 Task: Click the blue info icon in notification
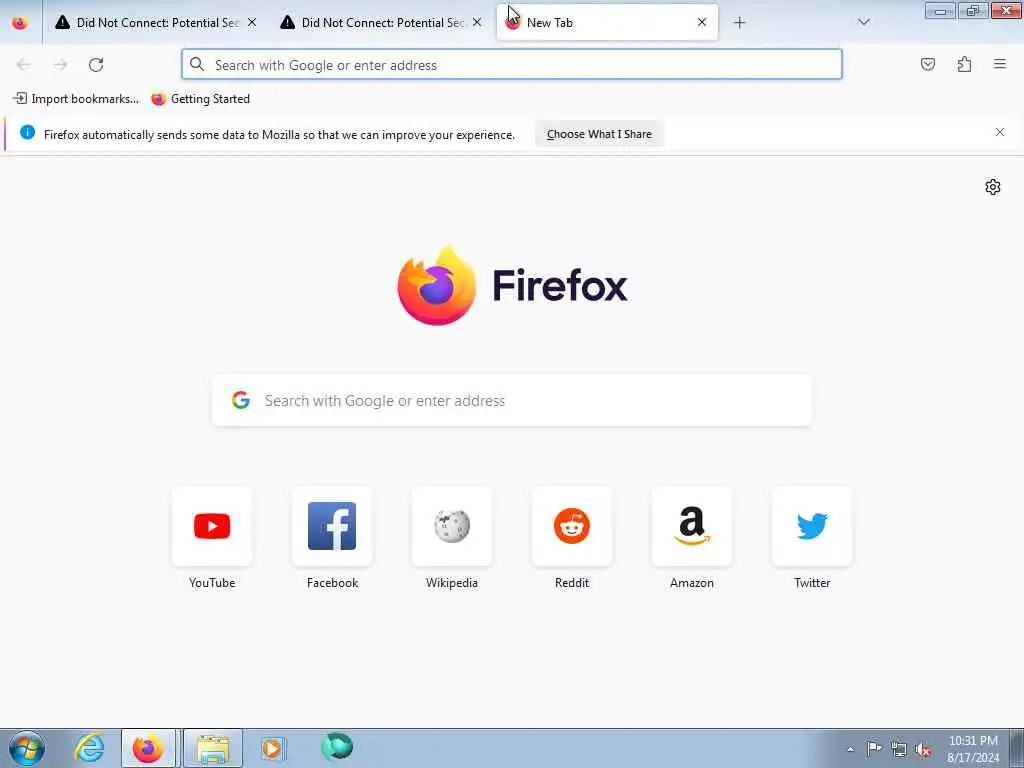click(x=27, y=132)
